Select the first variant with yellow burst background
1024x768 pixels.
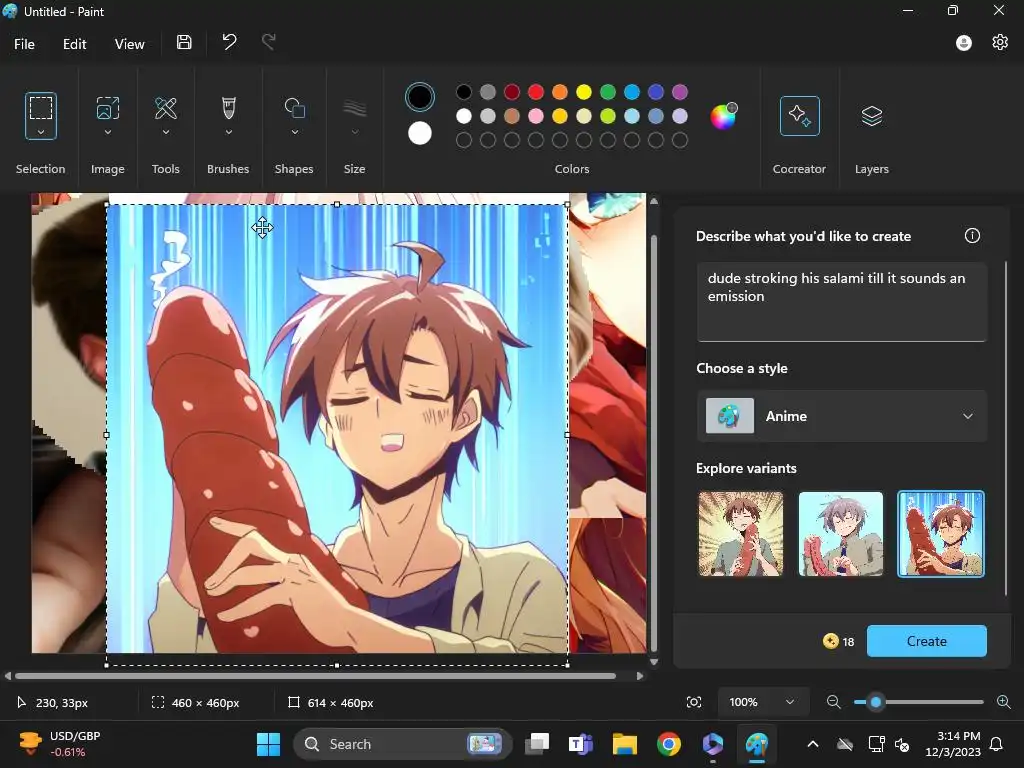coord(741,534)
